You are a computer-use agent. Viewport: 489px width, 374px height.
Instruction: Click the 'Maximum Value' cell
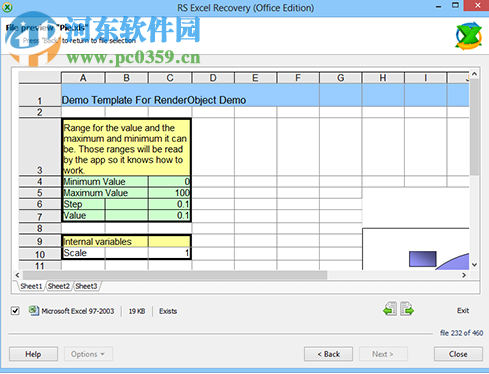click(105, 193)
